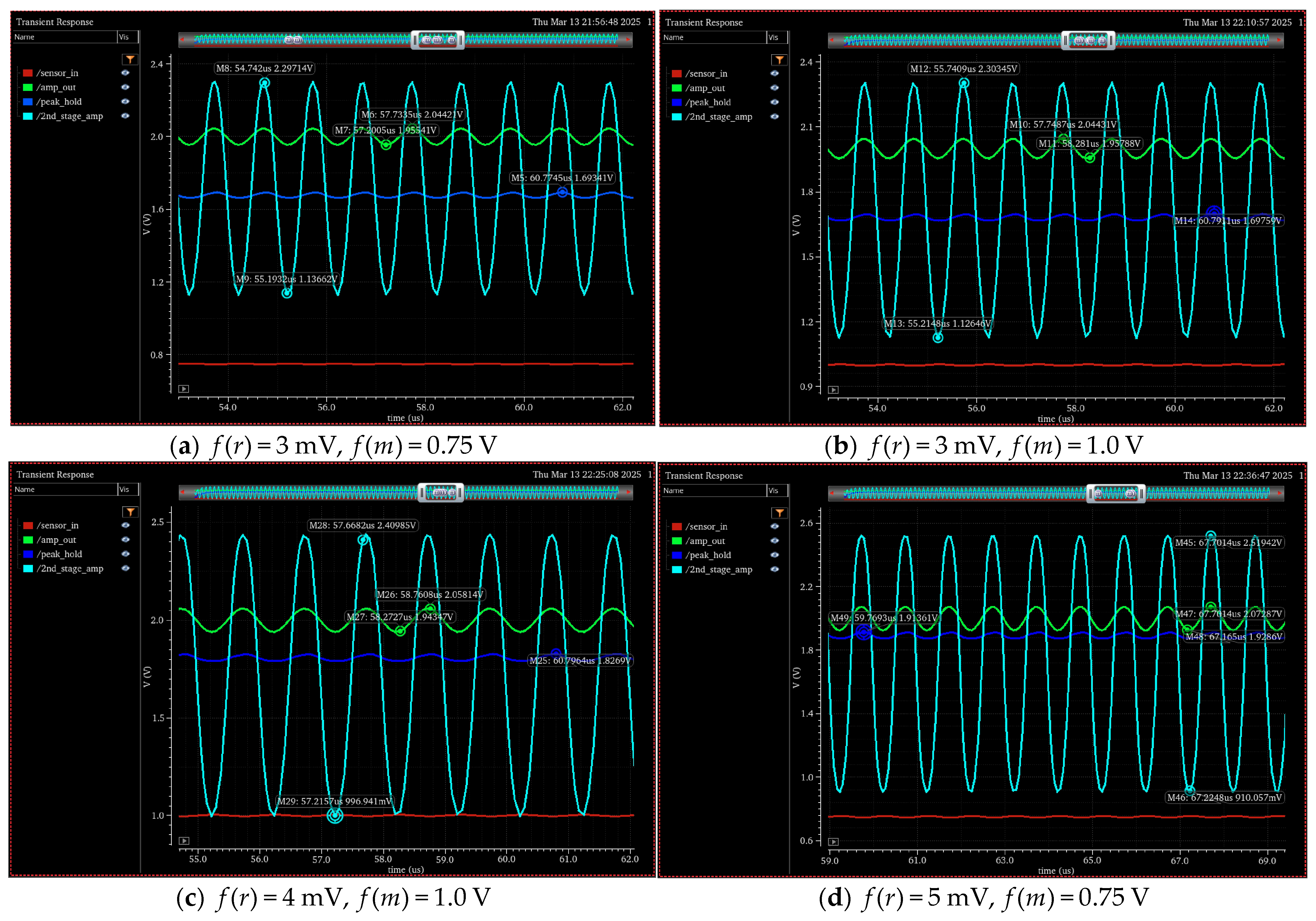The height and width of the screenshot is (921, 1316).
Task: Select /amp_out signal name in panel (b)
Action: click(705, 88)
